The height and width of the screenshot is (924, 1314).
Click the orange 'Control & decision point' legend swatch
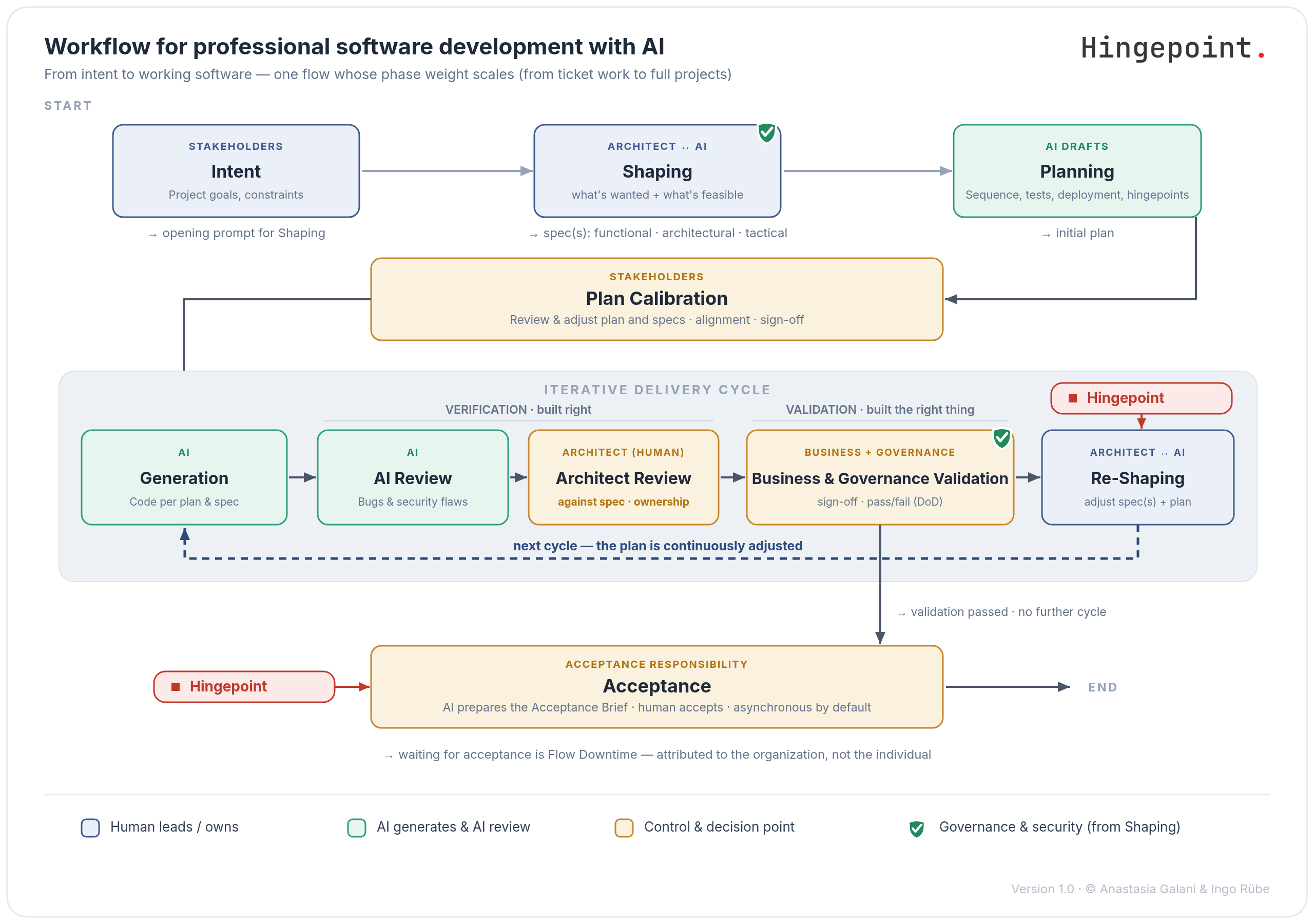point(624,828)
